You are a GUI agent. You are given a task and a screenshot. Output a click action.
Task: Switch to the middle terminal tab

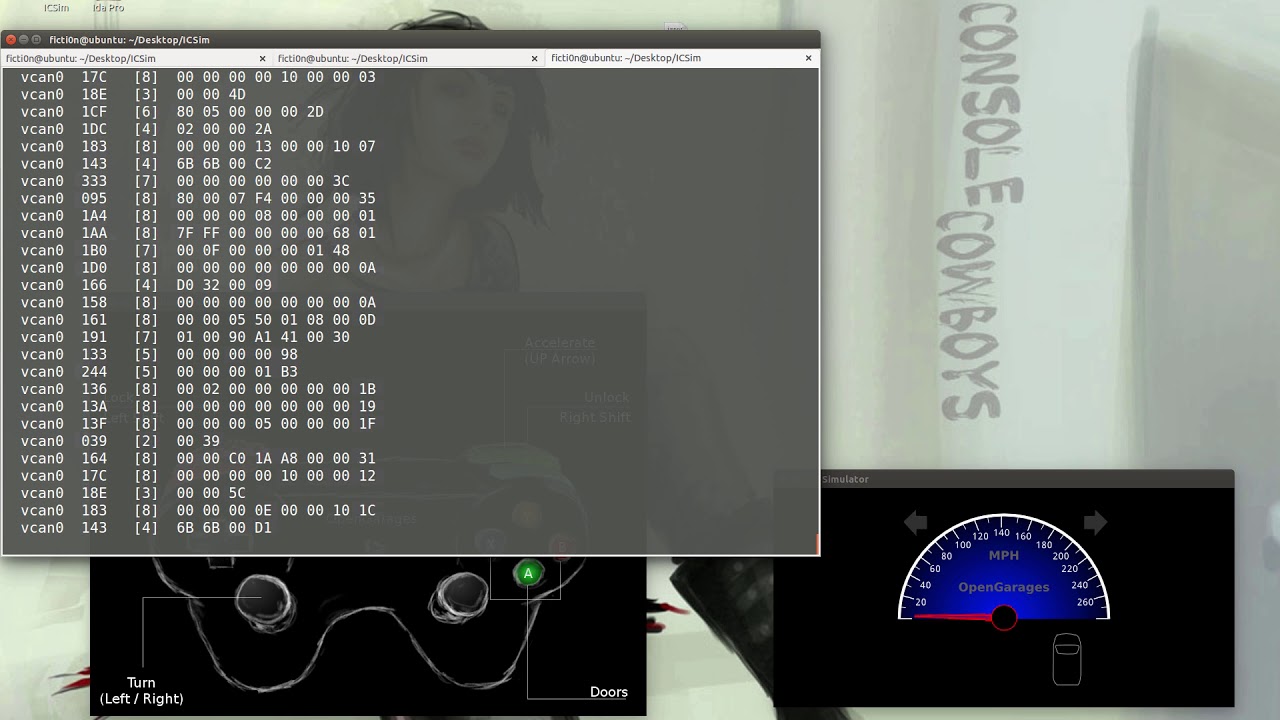tap(410, 58)
